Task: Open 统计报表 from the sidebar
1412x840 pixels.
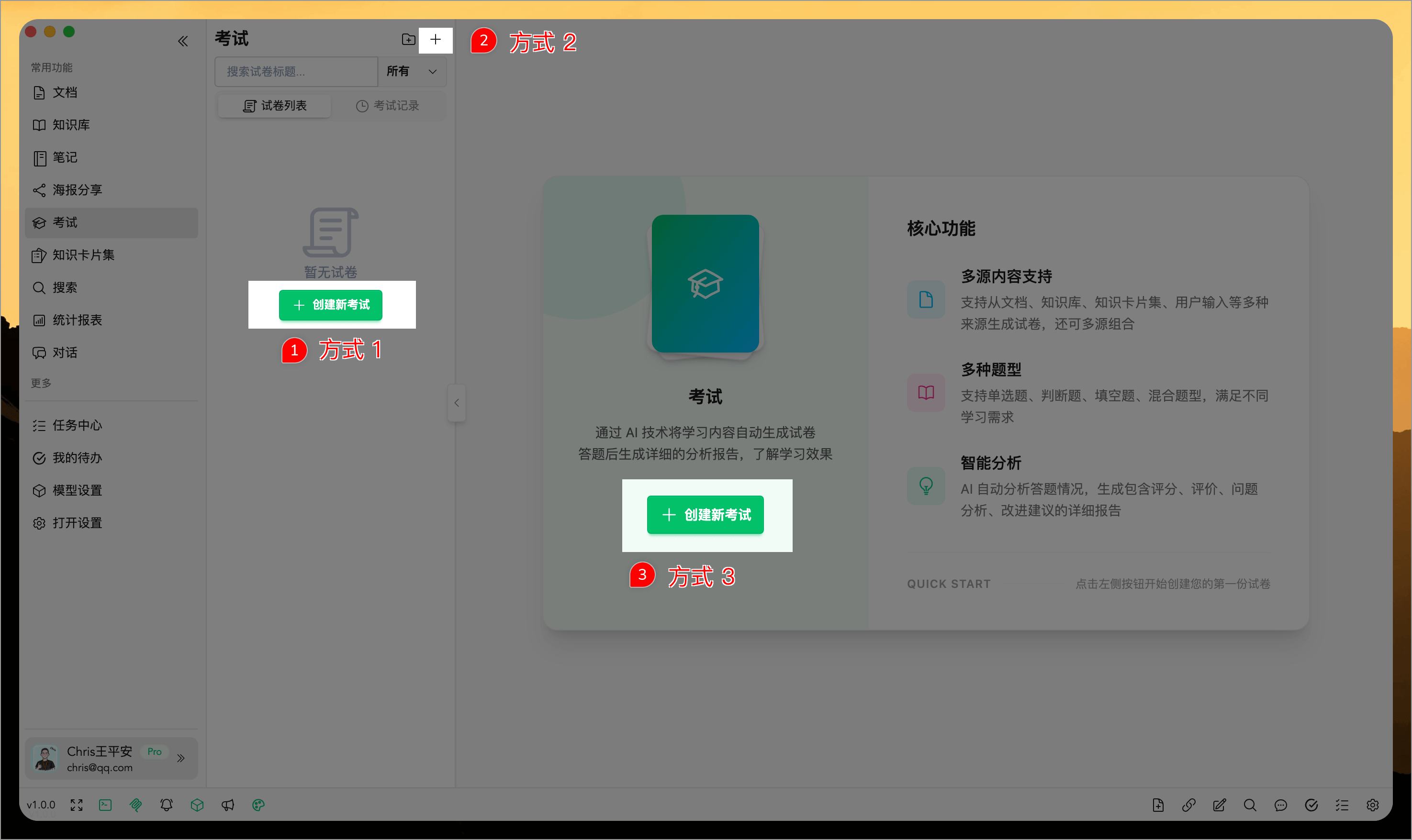Action: (77, 320)
